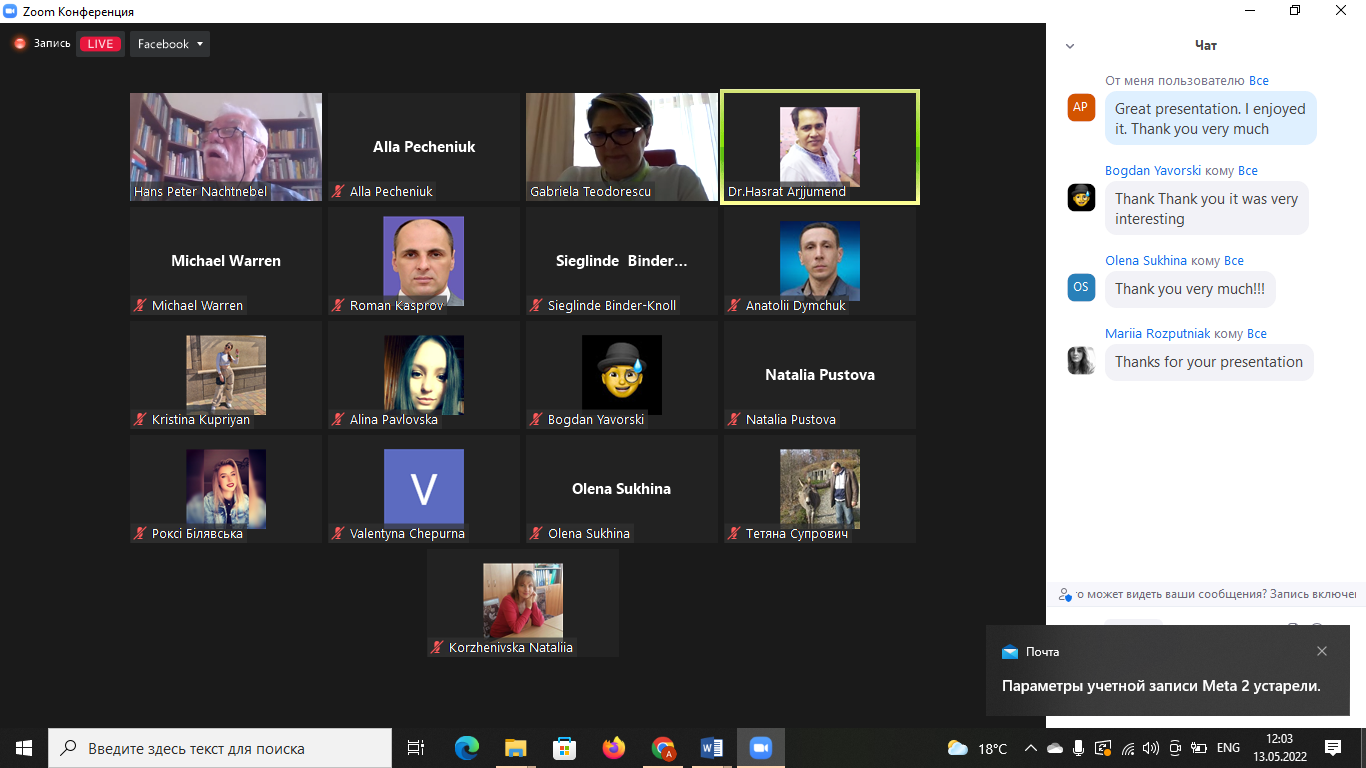
Task: Show hidden system tray icons
Action: (1031, 748)
